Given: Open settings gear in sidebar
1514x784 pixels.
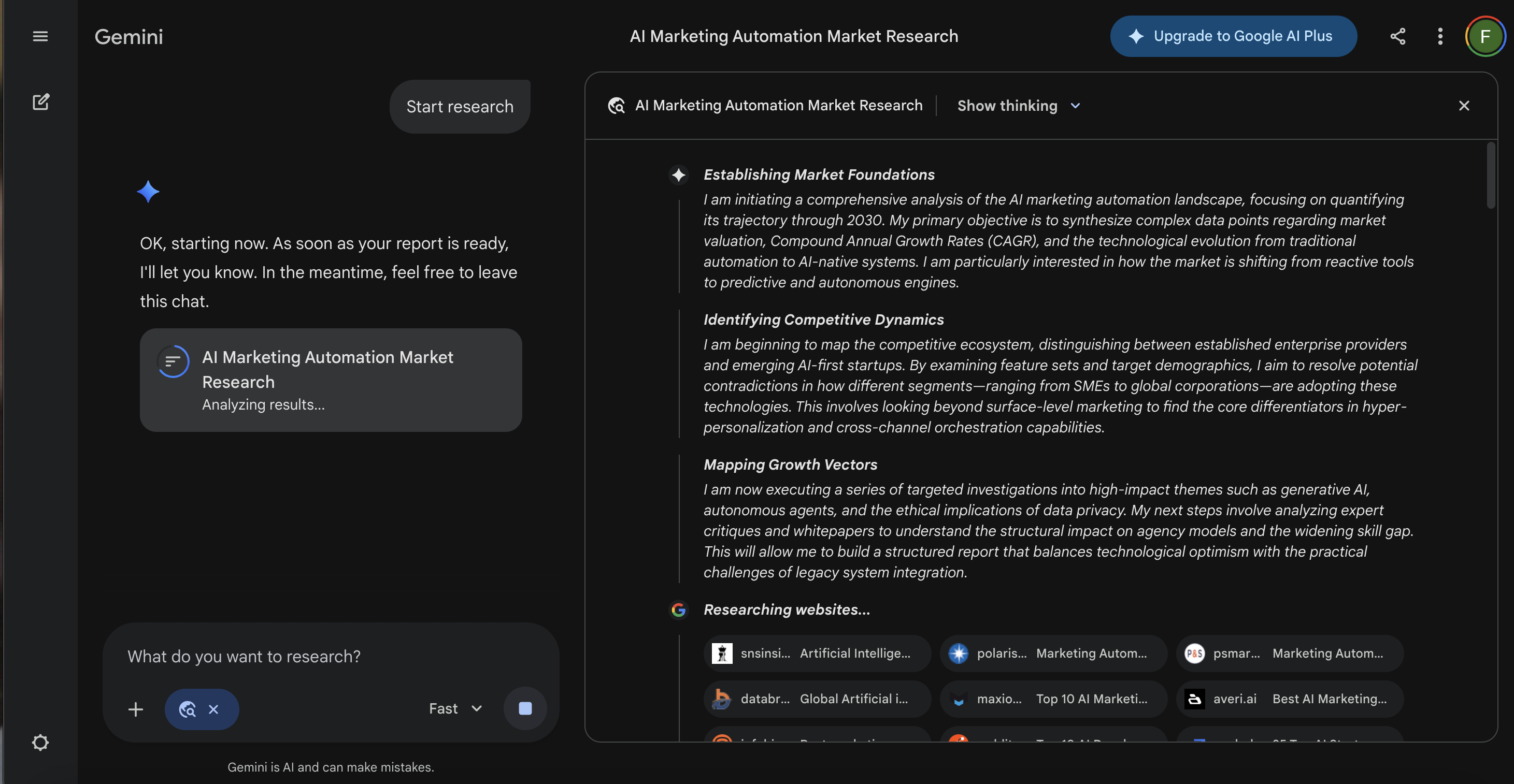Looking at the screenshot, I should pyautogui.click(x=40, y=742).
